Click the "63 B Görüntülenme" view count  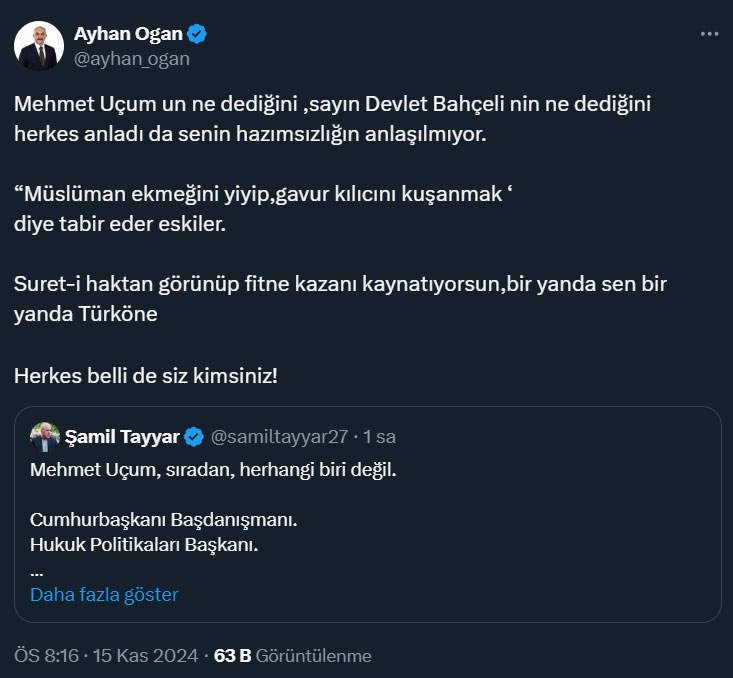299,656
